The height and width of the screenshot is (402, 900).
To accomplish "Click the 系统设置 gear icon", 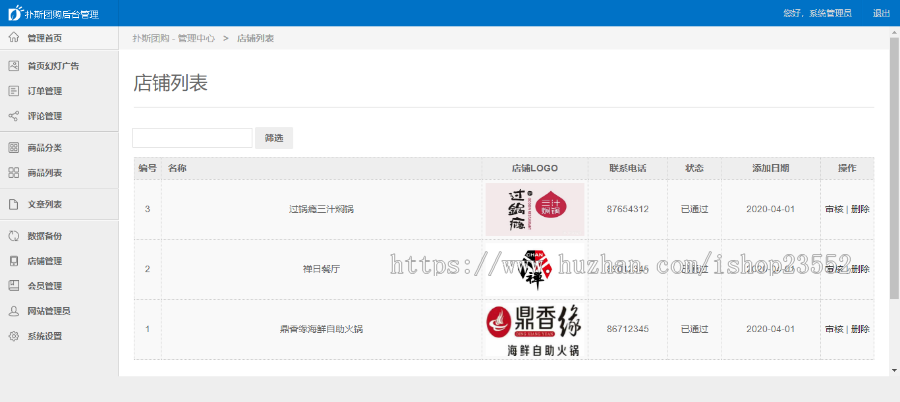I will [14, 336].
